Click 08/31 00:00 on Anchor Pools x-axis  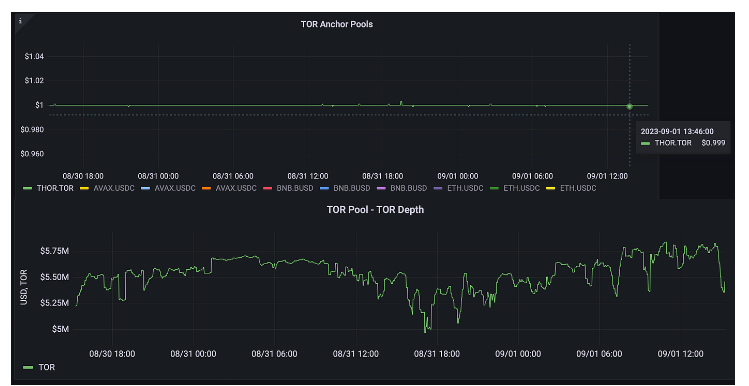click(x=158, y=176)
